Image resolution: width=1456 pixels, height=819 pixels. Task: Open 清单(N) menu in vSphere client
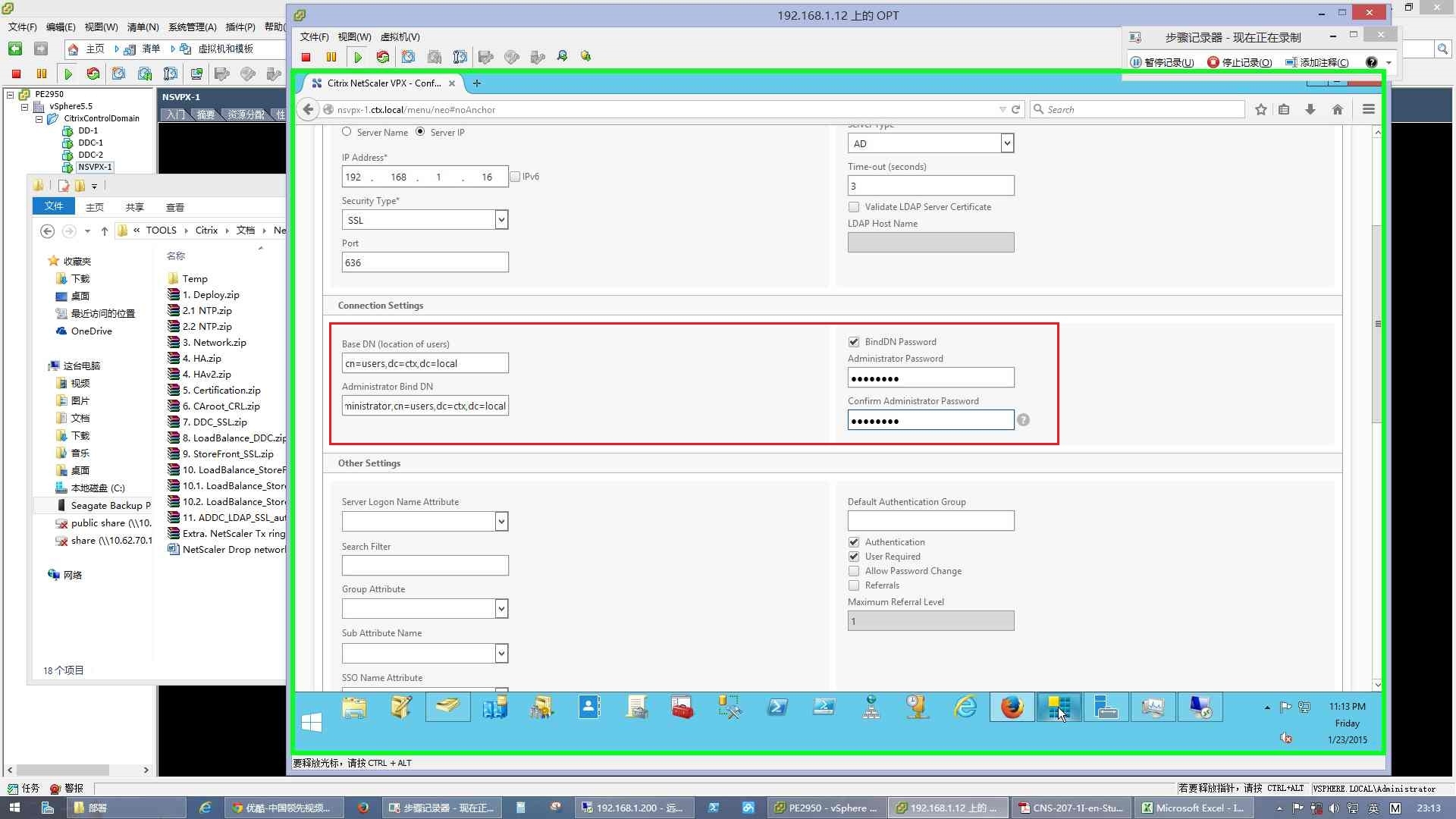tap(143, 27)
